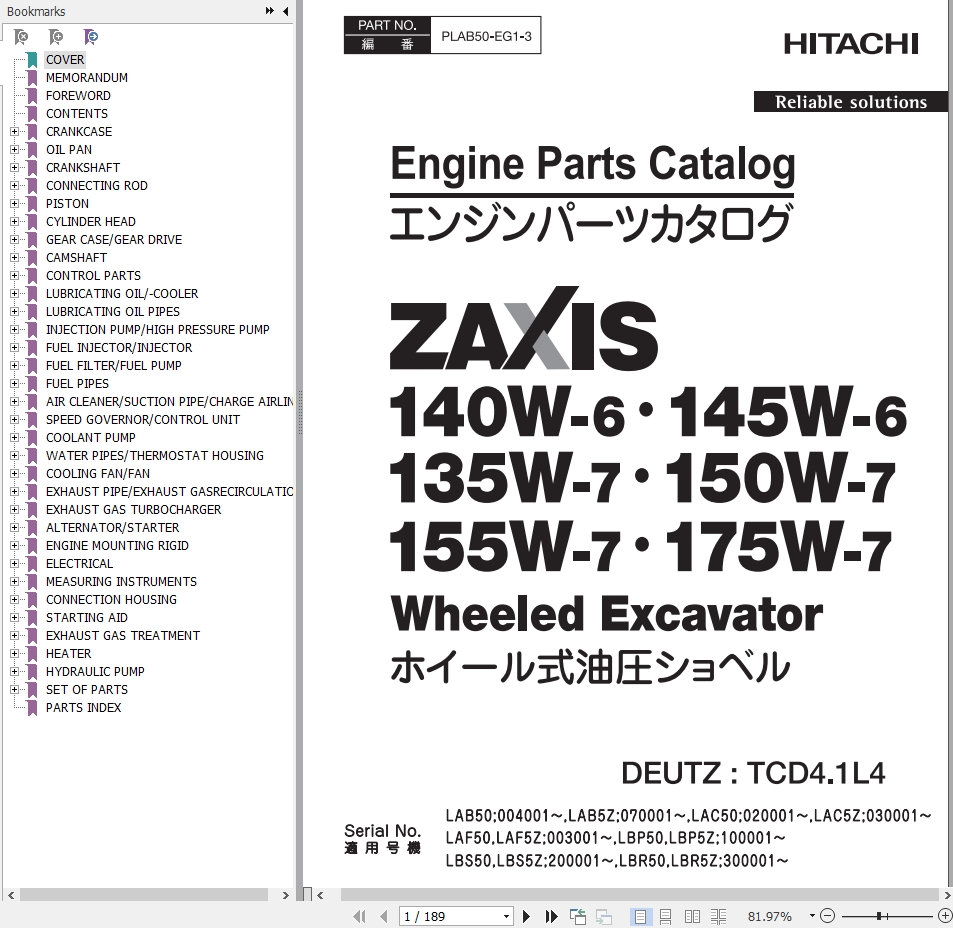
Task: Open WATER PIPES/THERMOSTAT HOUSING bookmark
Action: [155, 455]
